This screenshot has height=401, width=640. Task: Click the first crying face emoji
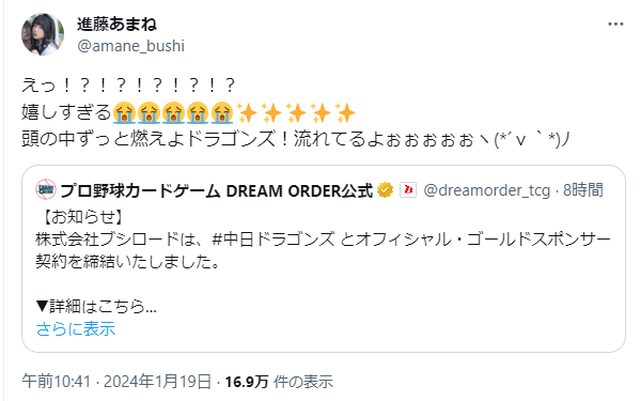124,113
